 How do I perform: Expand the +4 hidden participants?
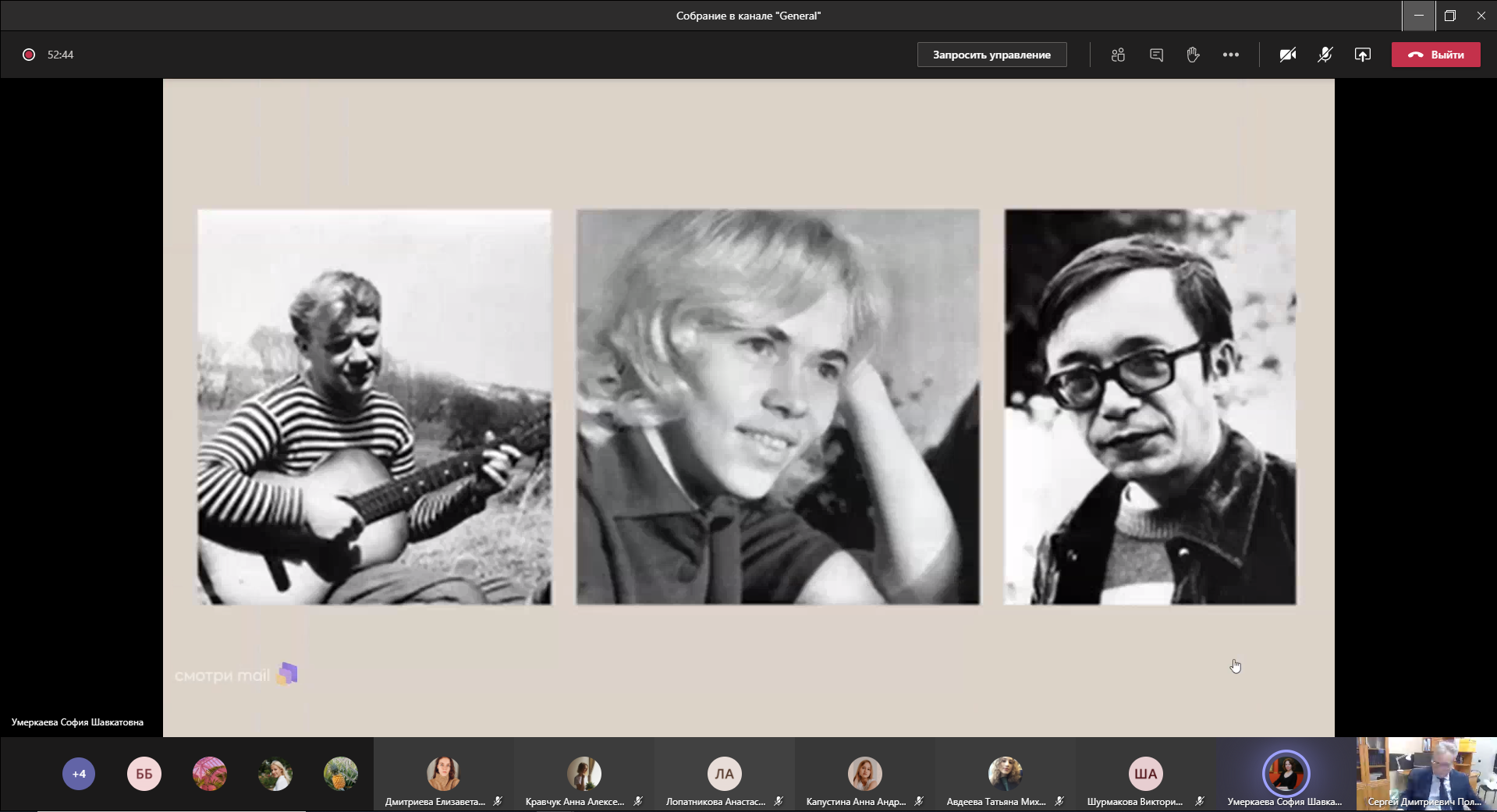pos(79,774)
